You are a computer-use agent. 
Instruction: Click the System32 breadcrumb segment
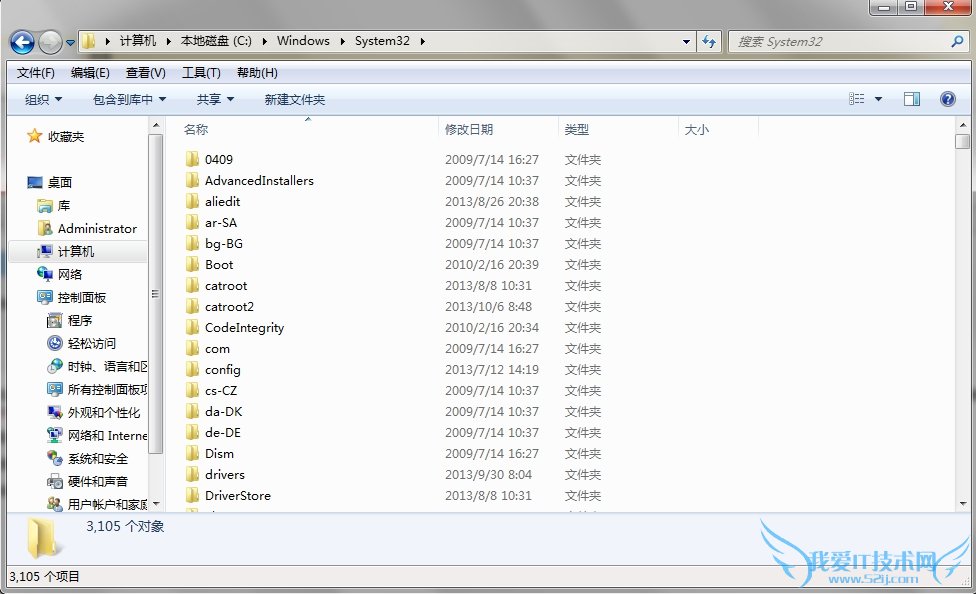point(382,41)
